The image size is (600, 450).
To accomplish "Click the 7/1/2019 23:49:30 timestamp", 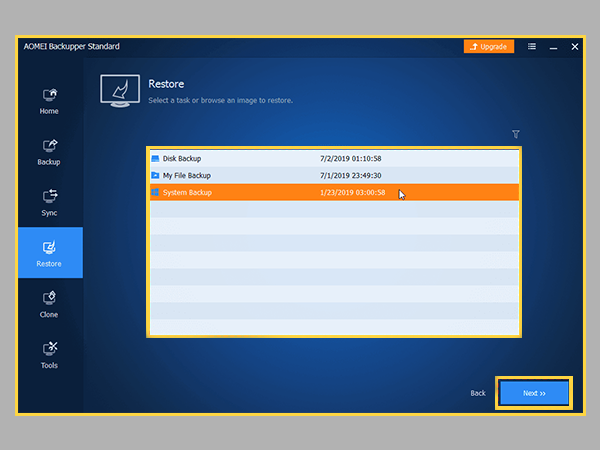I will 351,175.
